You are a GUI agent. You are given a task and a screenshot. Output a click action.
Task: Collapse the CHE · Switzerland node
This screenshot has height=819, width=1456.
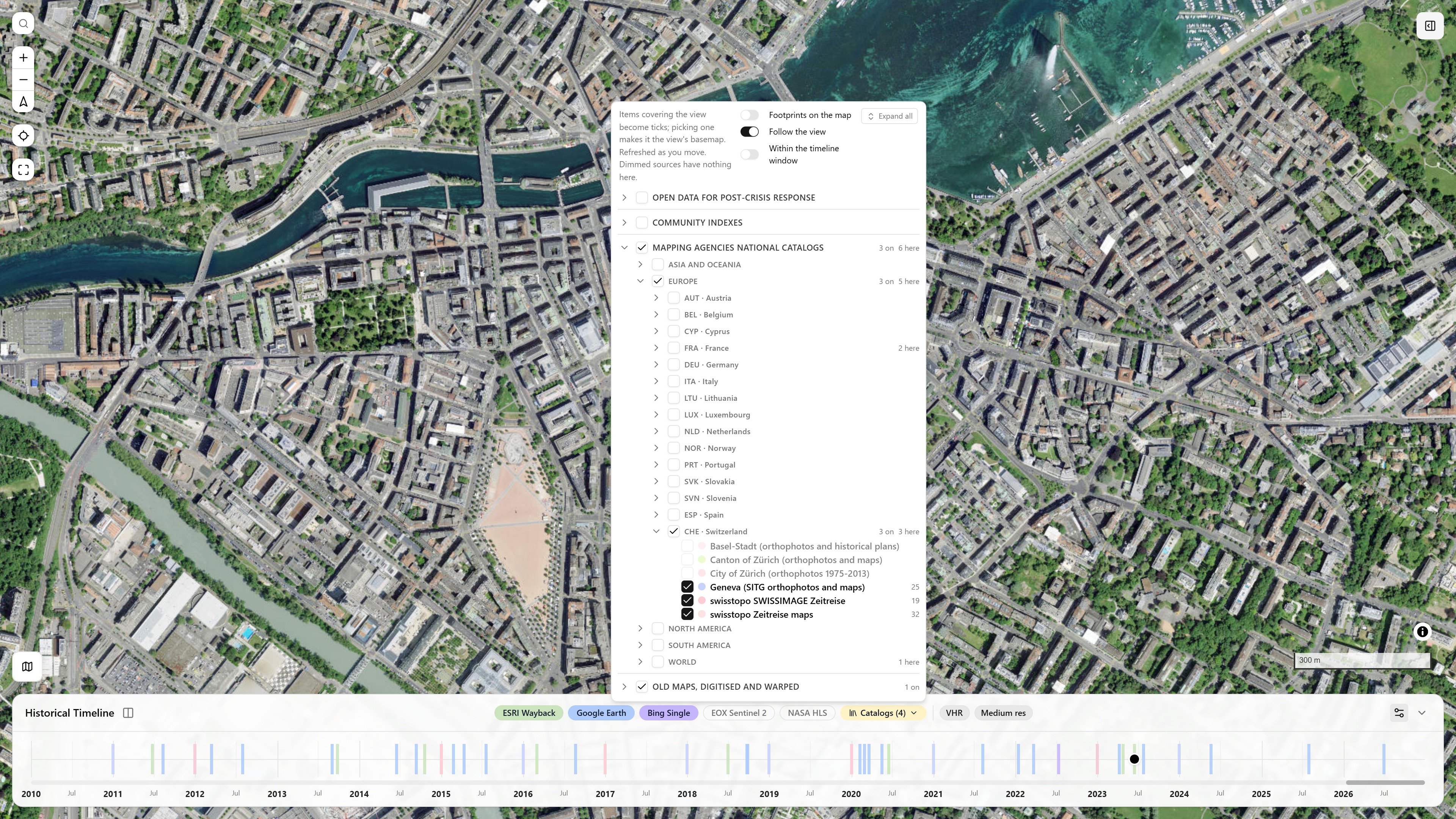click(x=656, y=531)
